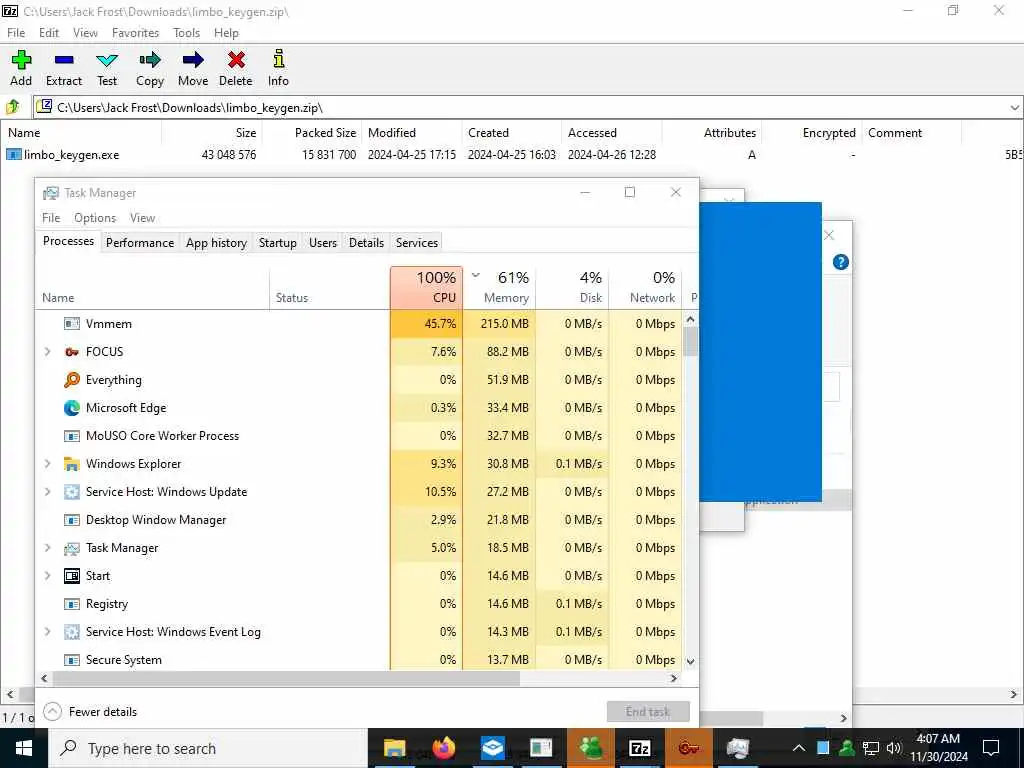Screen dimensions: 1024x768
Task: Open the 7-Zip address path dropdown
Action: [1014, 108]
